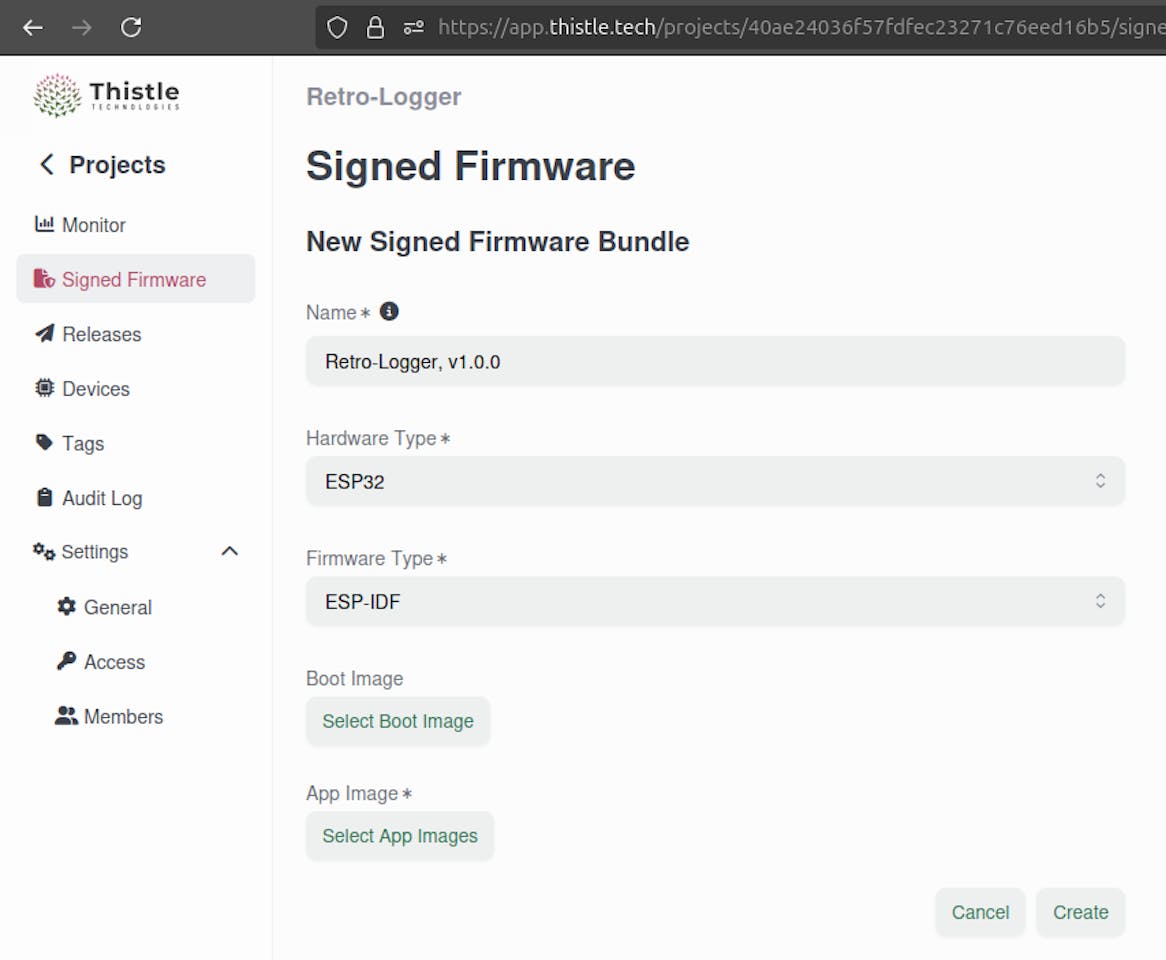Click the browser back arrow
Screen dimensions: 1166x960
coord(33,27)
